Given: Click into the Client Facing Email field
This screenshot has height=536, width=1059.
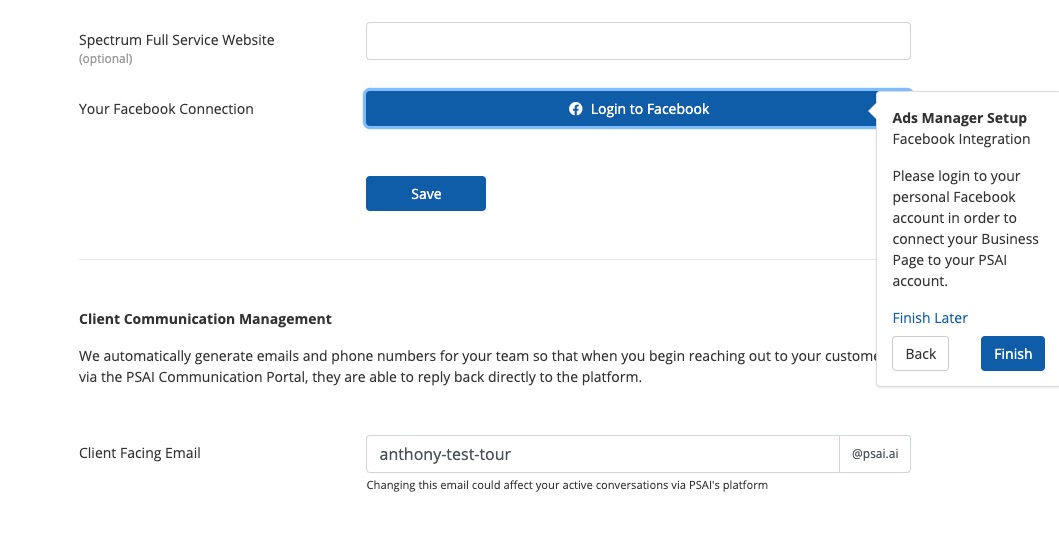Looking at the screenshot, I should 602,454.
